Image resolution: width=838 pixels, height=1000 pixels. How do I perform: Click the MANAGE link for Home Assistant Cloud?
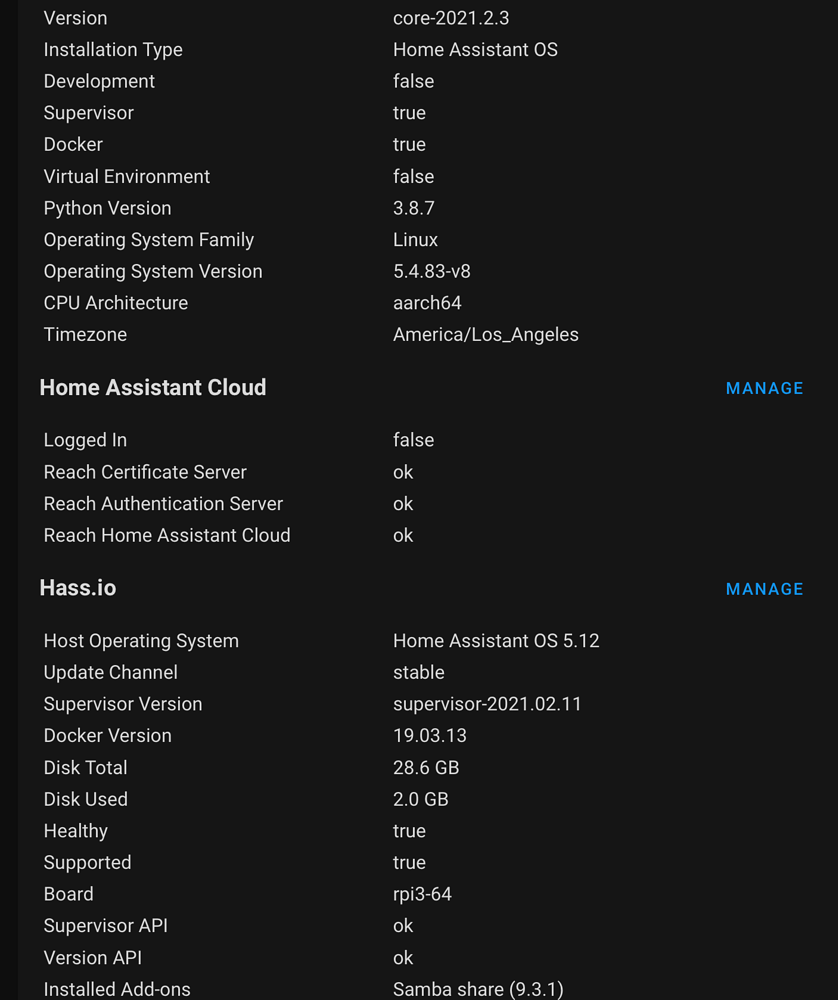click(764, 388)
